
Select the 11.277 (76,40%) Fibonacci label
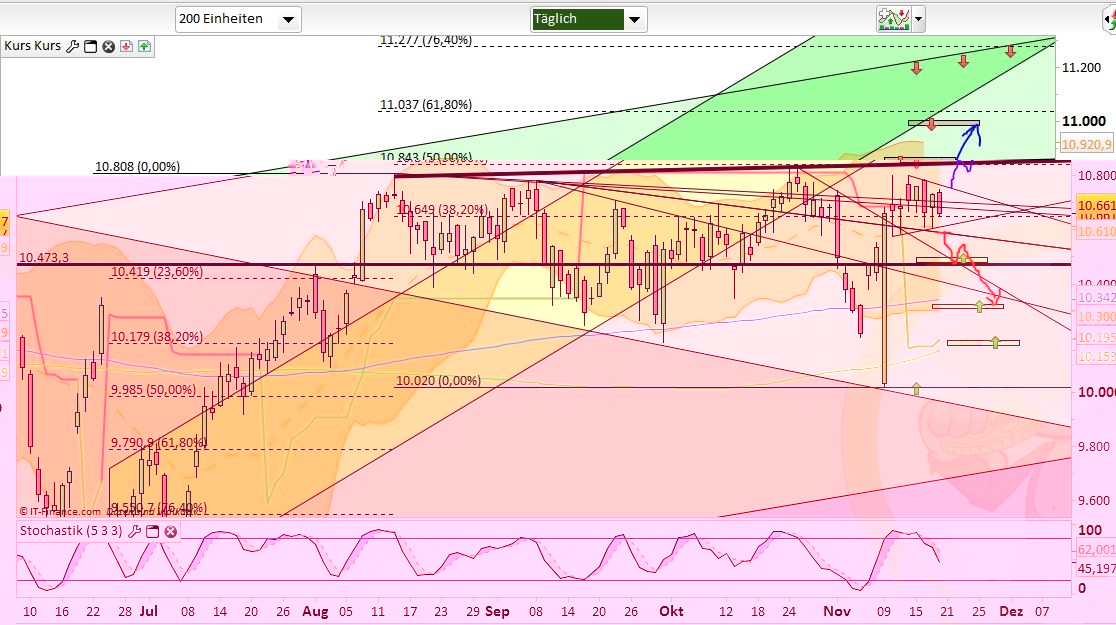point(426,40)
